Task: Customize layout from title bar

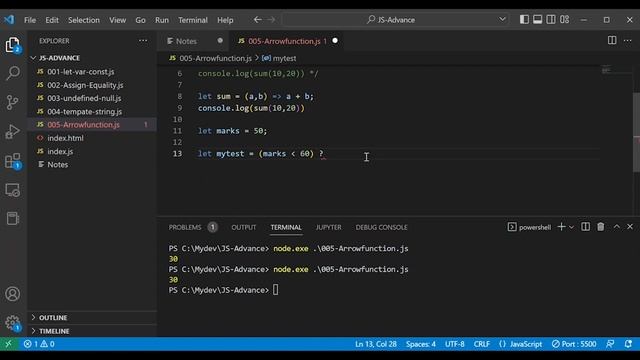Action: [x=564, y=20]
